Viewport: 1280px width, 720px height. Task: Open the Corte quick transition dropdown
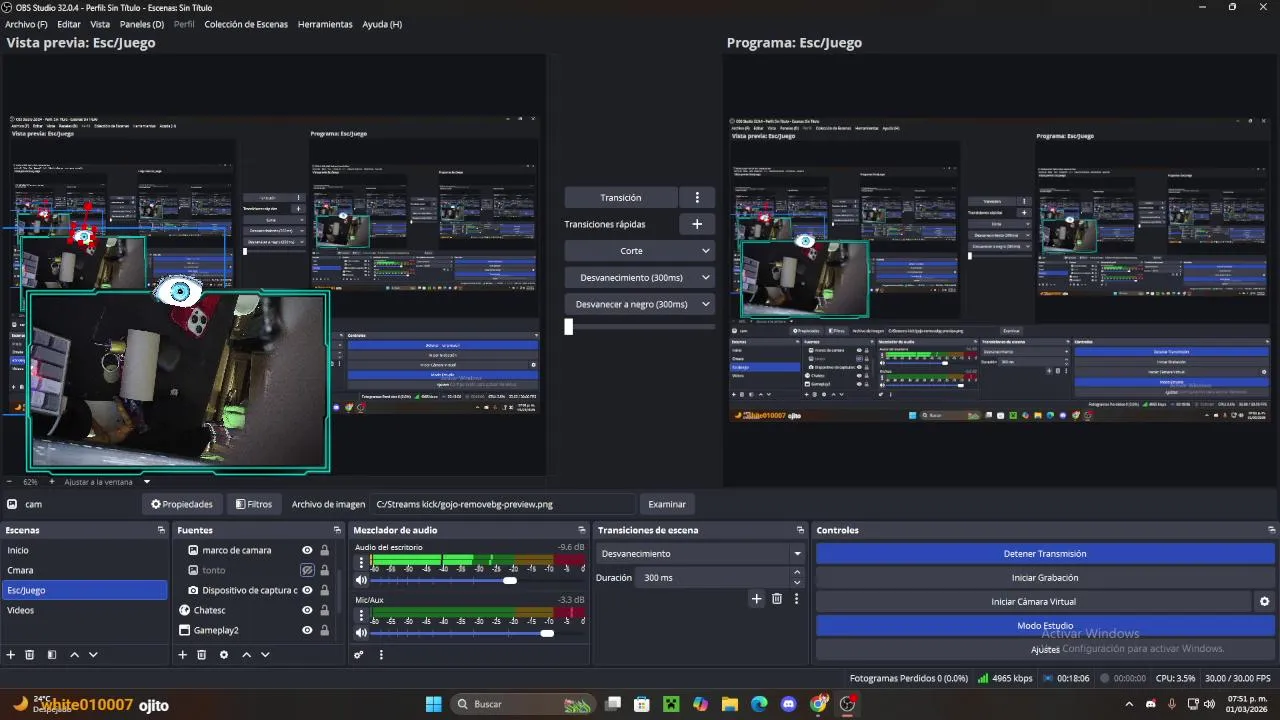pos(640,251)
